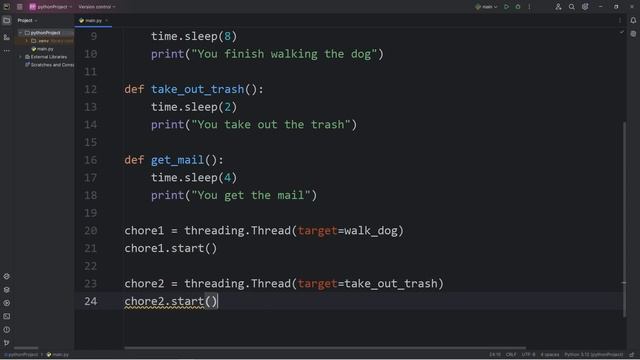Image resolution: width=640 pixels, height=360 pixels.
Task: Click the inspections checkmark widget in editor
Action: pyautogui.click(x=622, y=33)
